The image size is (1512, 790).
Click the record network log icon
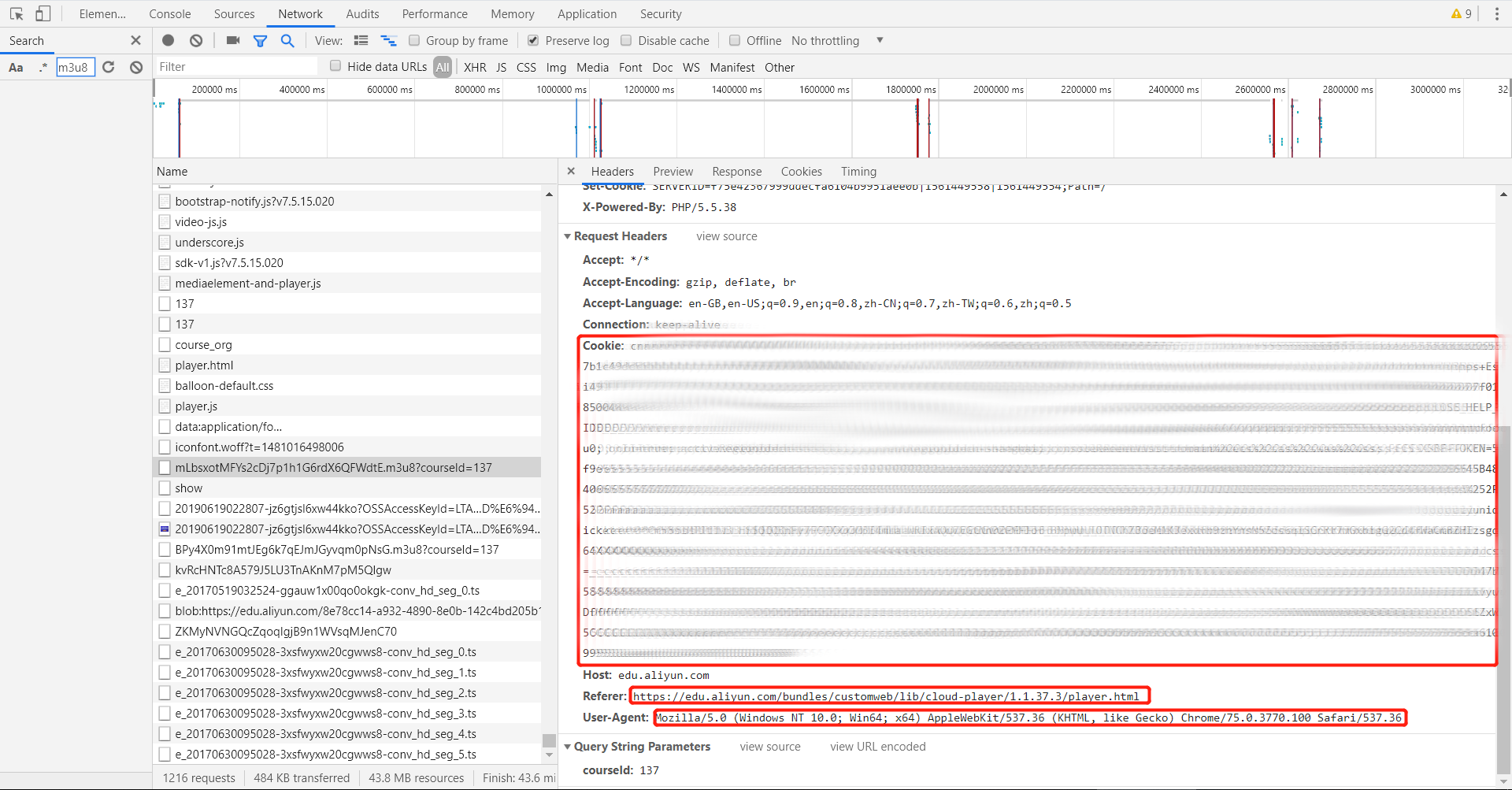(x=168, y=40)
